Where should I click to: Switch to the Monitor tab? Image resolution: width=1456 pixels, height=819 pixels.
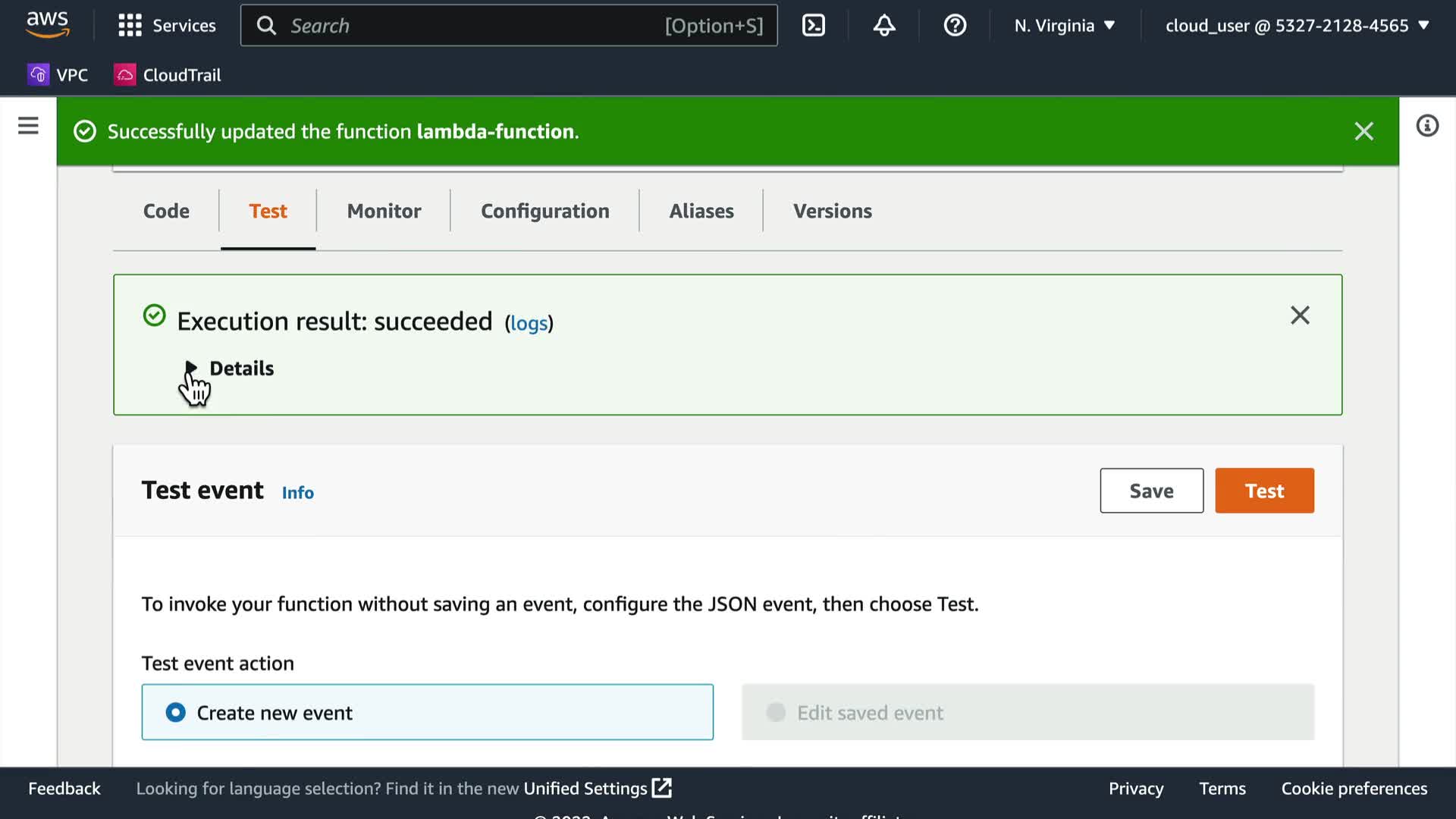click(384, 210)
